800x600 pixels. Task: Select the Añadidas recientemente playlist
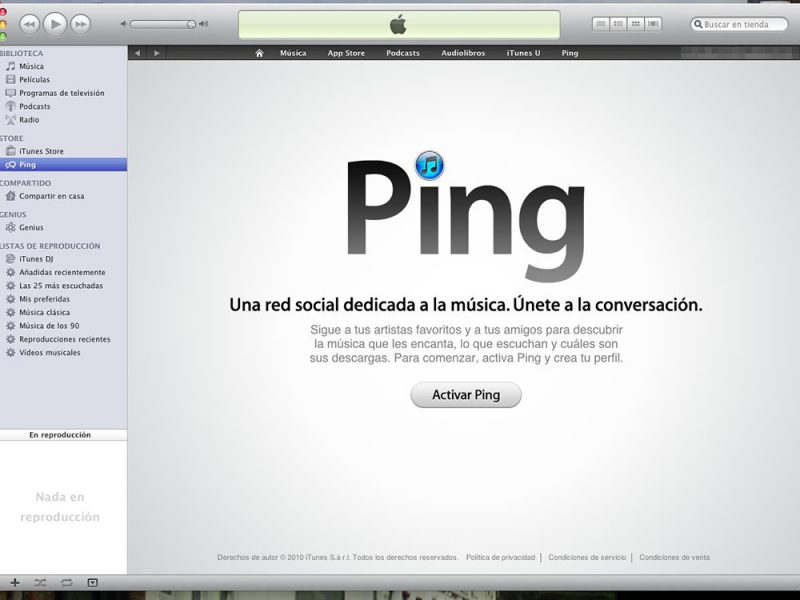click(63, 272)
